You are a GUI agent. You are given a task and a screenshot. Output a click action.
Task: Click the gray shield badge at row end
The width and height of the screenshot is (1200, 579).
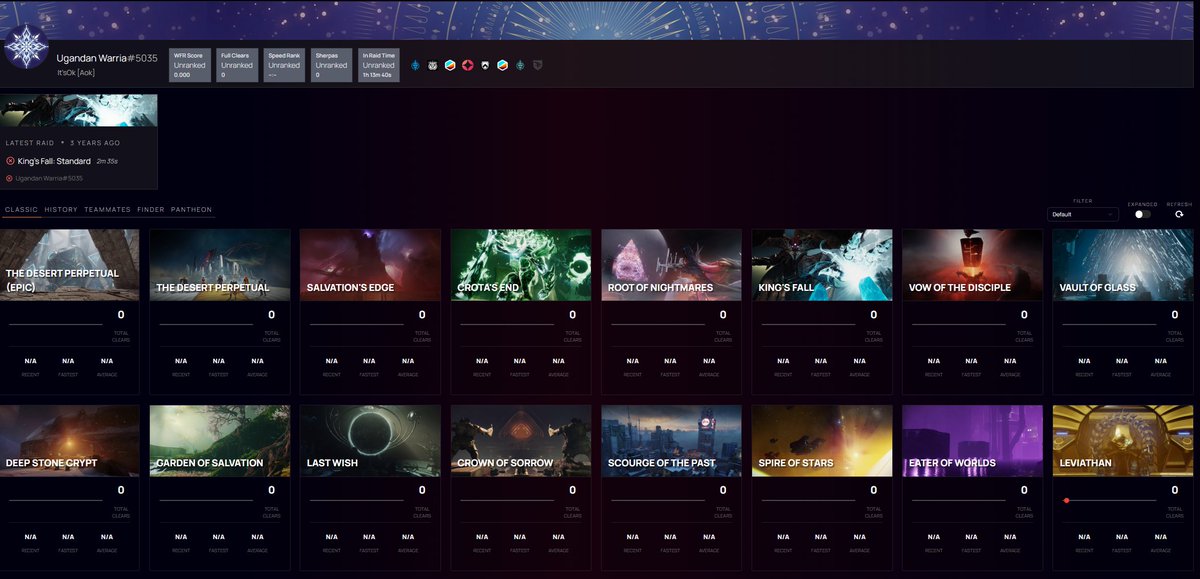(x=538, y=65)
